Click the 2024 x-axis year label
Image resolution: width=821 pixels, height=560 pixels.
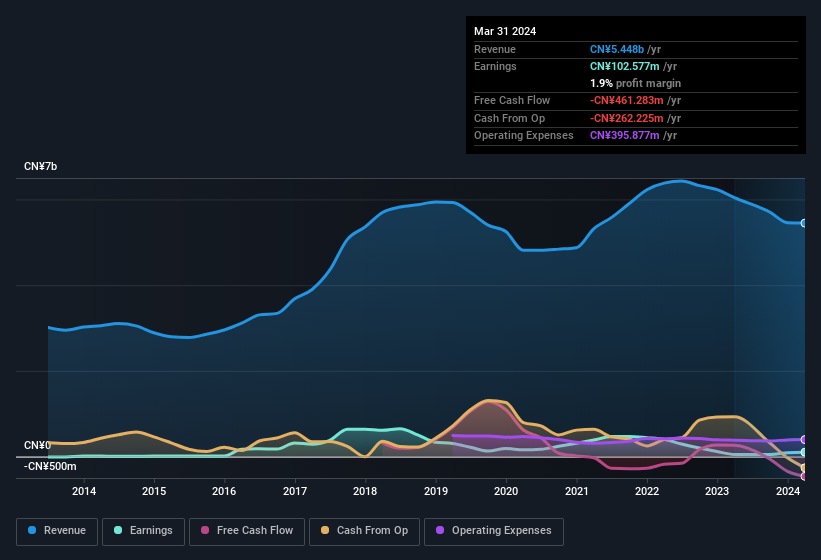[787, 491]
